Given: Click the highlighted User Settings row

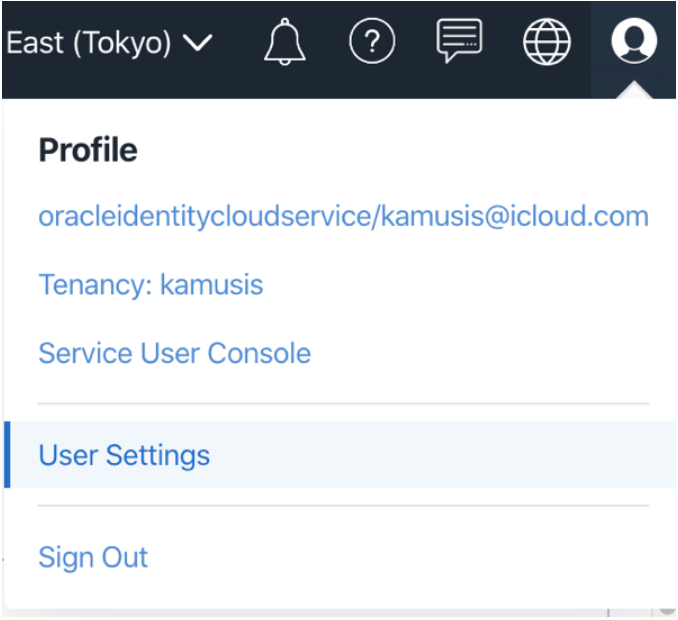Looking at the screenshot, I should click(340, 455).
